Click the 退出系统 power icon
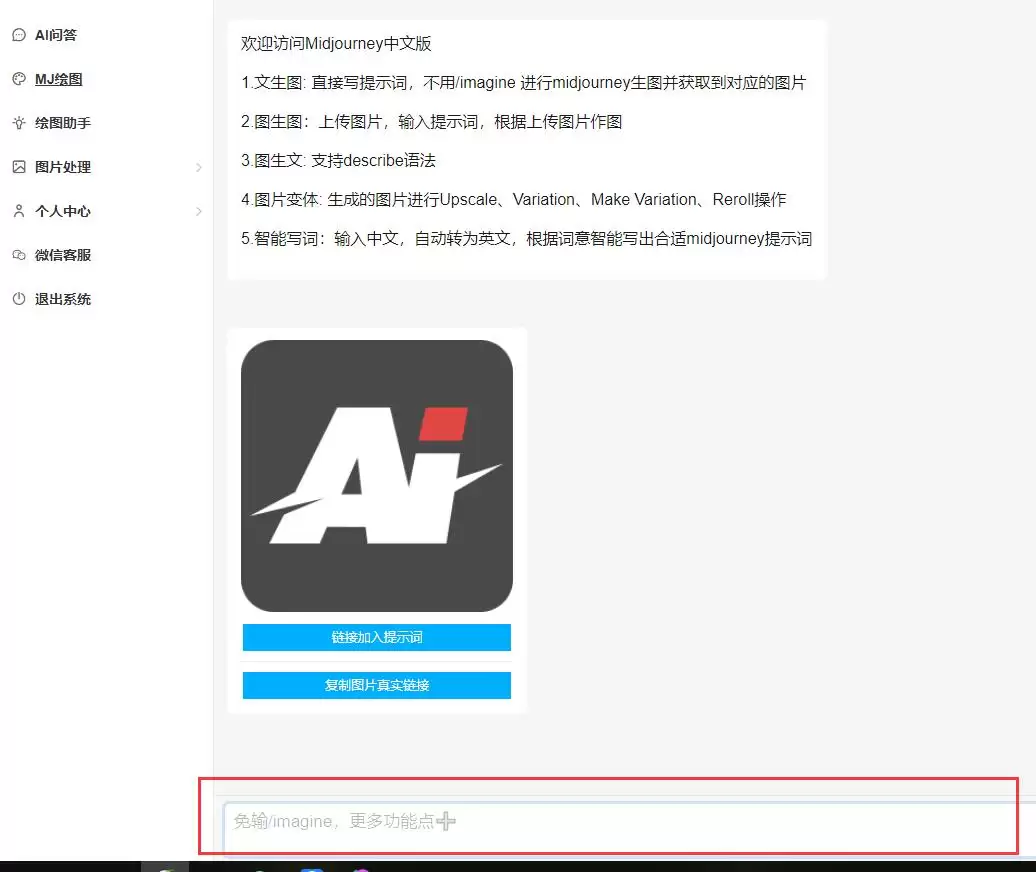The image size is (1036, 872). click(19, 299)
